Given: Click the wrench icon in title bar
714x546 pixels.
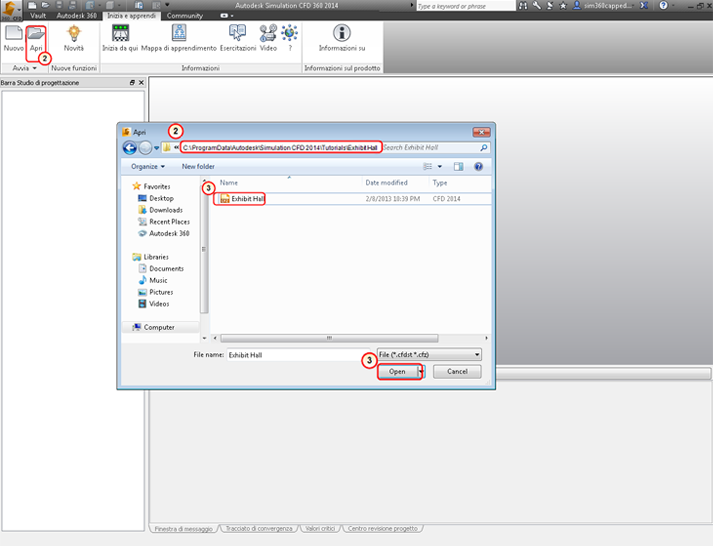Looking at the screenshot, I should pyautogui.click(x=536, y=5).
